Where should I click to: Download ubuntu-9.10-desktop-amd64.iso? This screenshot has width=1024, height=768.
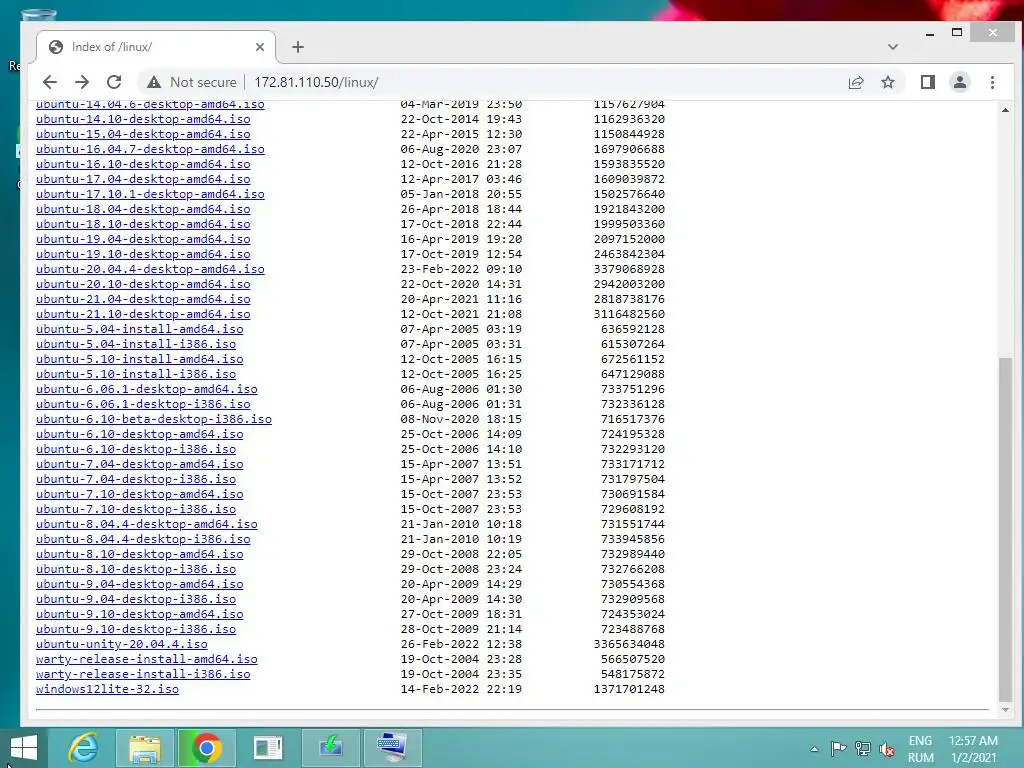pos(140,615)
